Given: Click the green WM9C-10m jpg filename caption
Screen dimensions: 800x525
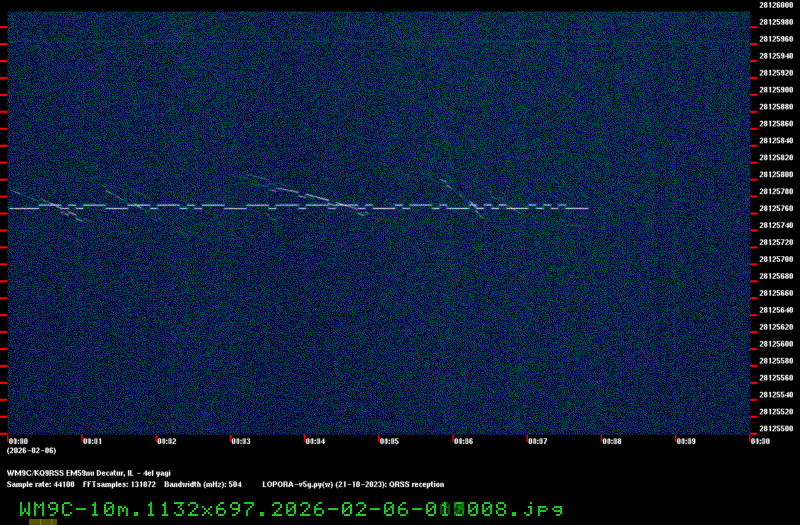Looking at the screenshot, I should click(291, 509).
